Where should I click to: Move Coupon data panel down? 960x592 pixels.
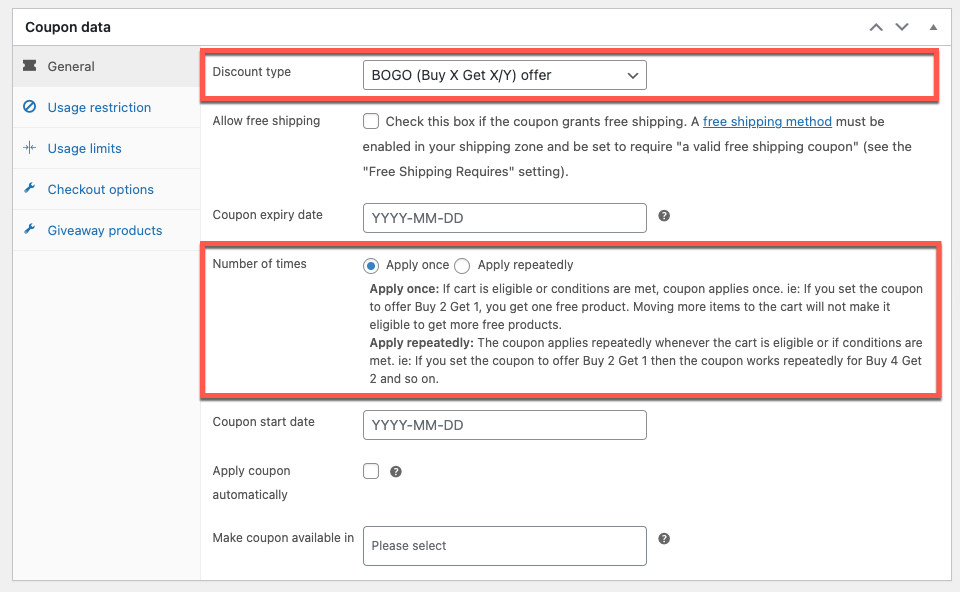click(902, 27)
